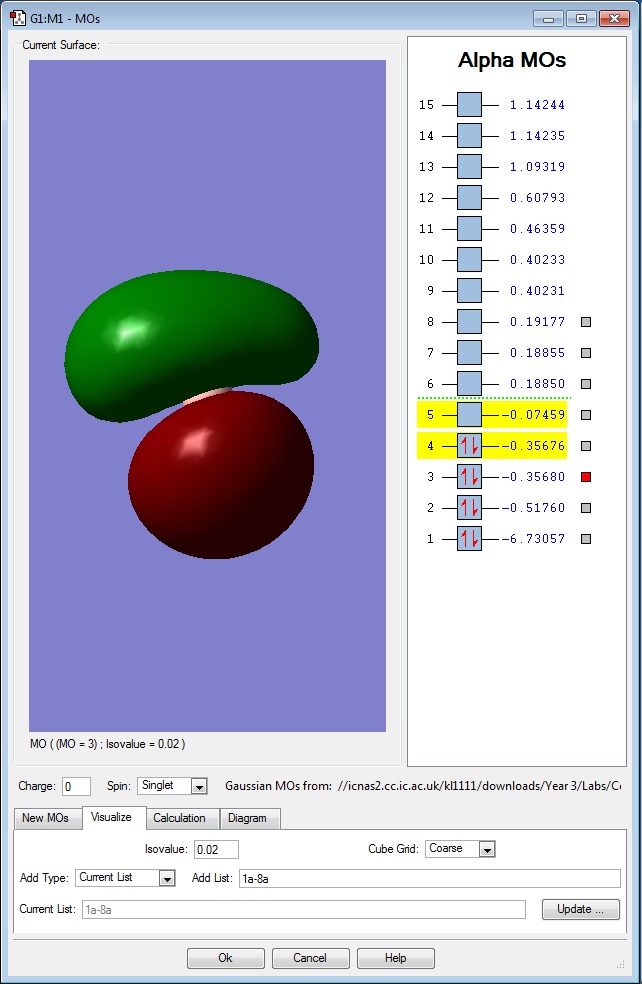Toggle surface marker for MO 5

[586, 415]
